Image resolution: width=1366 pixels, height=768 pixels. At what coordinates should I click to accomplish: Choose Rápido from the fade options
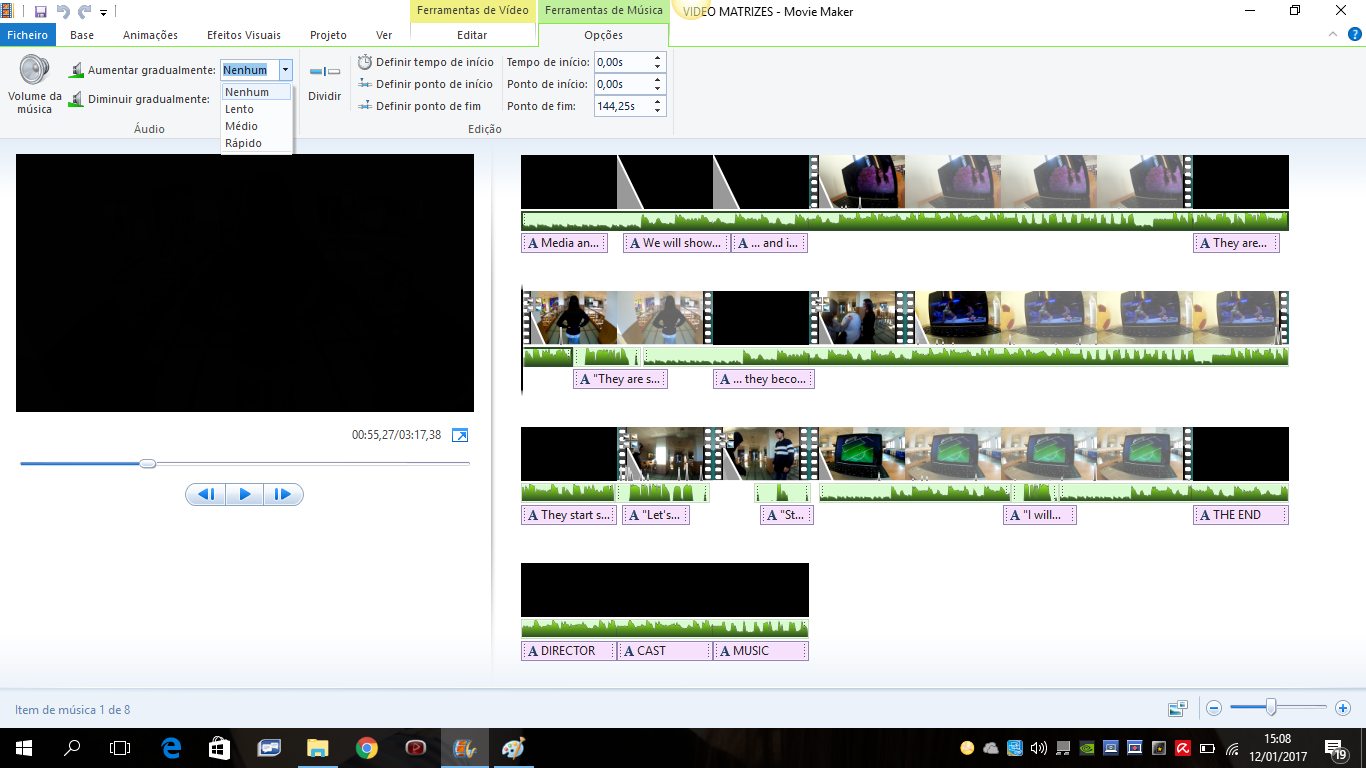pyautogui.click(x=243, y=143)
